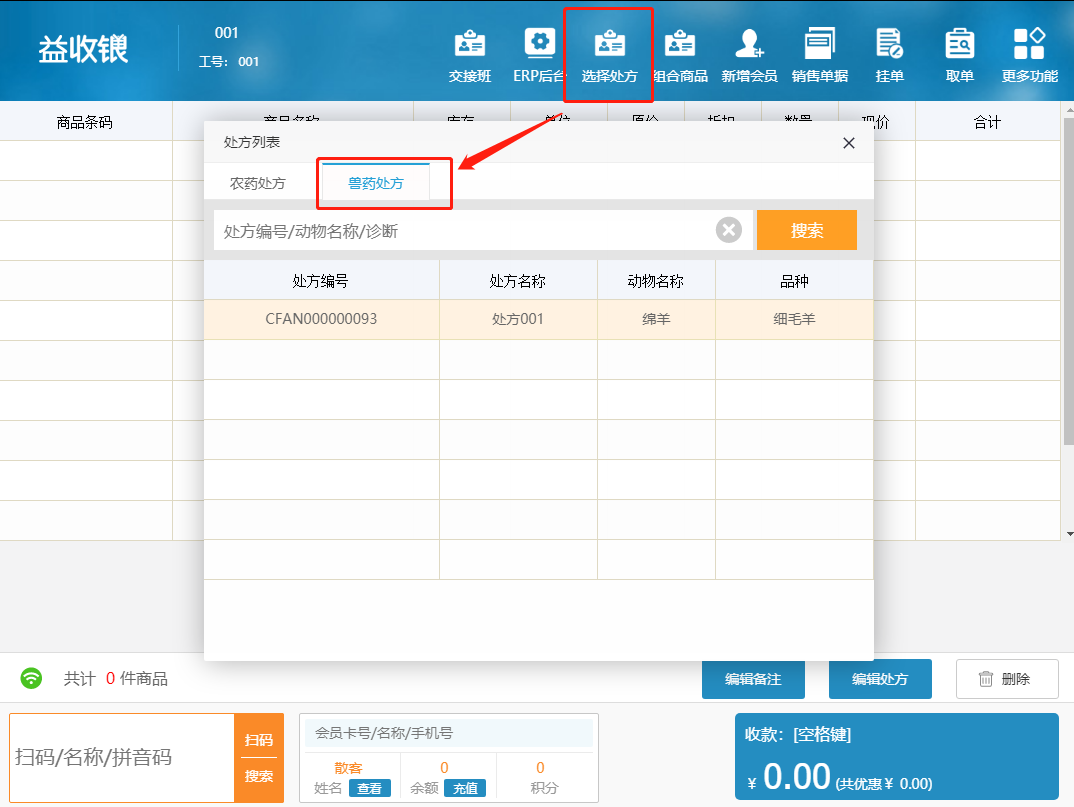Close the 处方列表 dialog

849,143
